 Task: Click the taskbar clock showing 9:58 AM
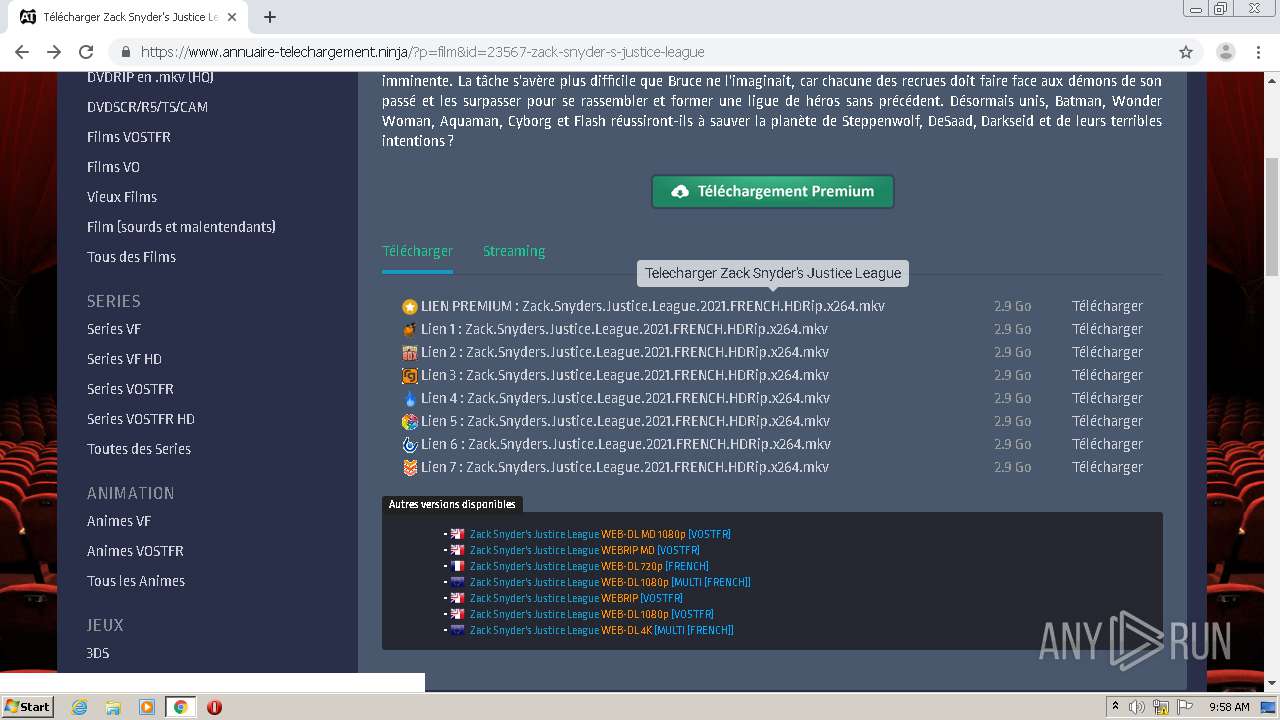1228,707
